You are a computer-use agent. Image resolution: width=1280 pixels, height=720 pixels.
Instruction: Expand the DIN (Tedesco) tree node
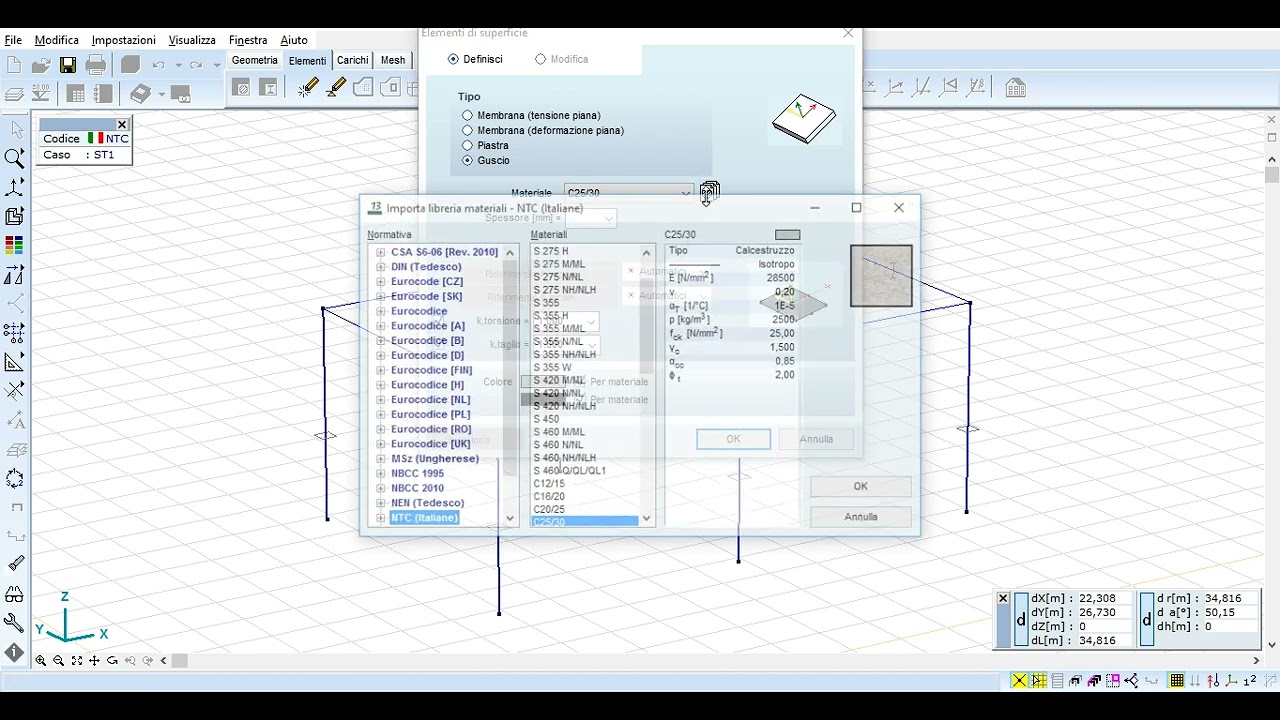(380, 267)
